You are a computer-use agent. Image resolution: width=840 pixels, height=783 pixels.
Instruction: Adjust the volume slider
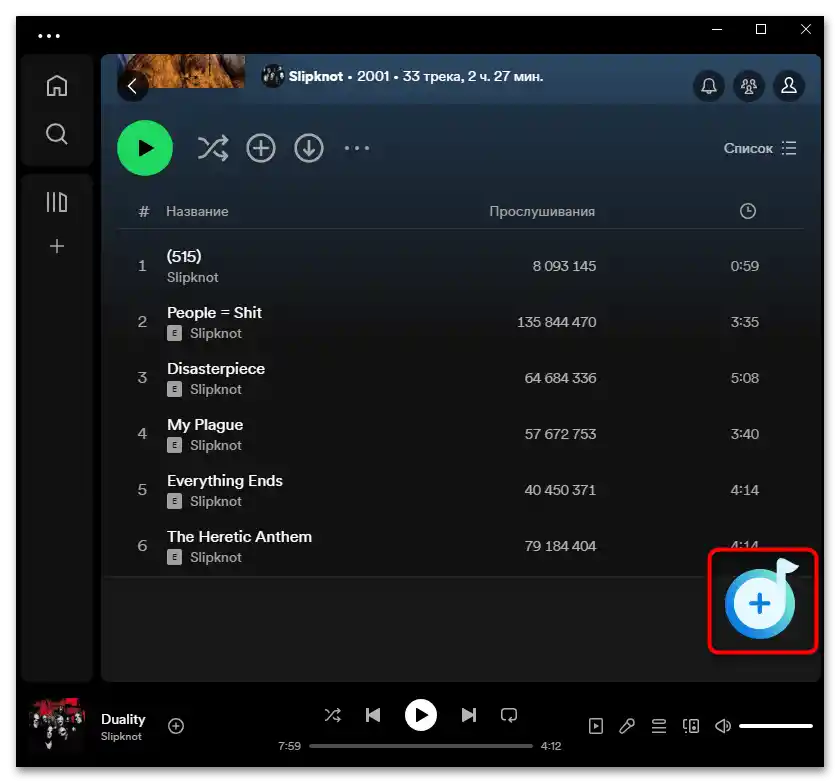tap(776, 726)
